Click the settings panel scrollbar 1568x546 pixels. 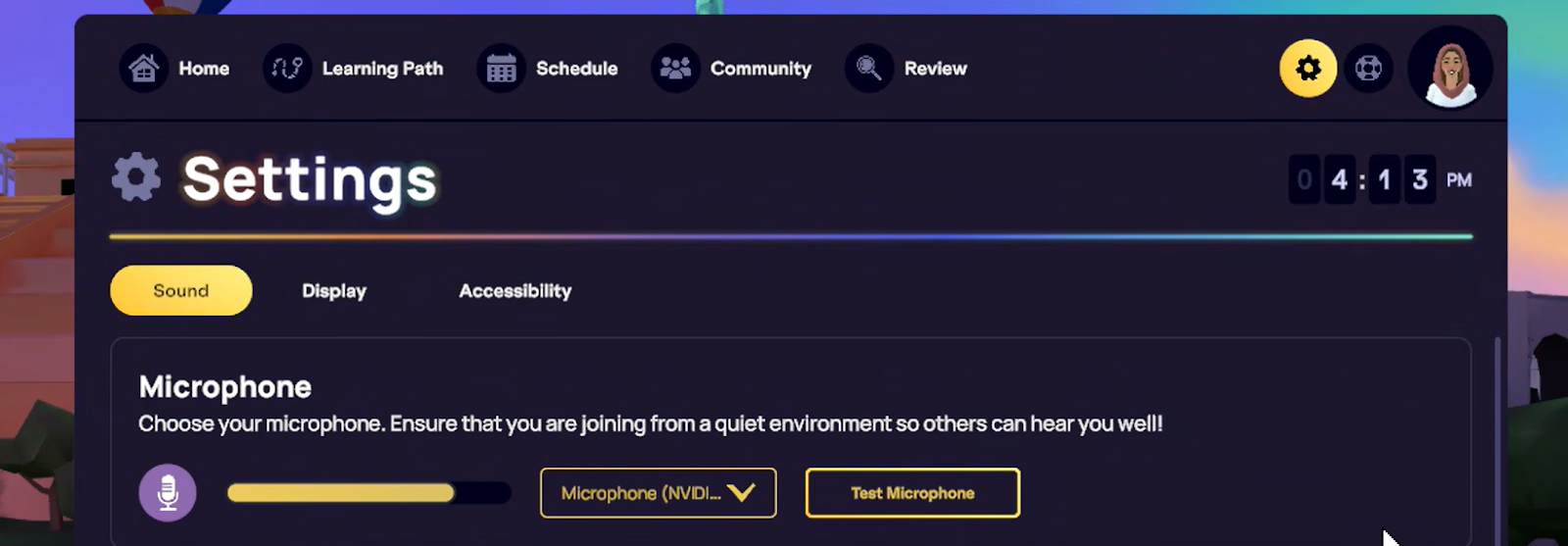[1496, 441]
